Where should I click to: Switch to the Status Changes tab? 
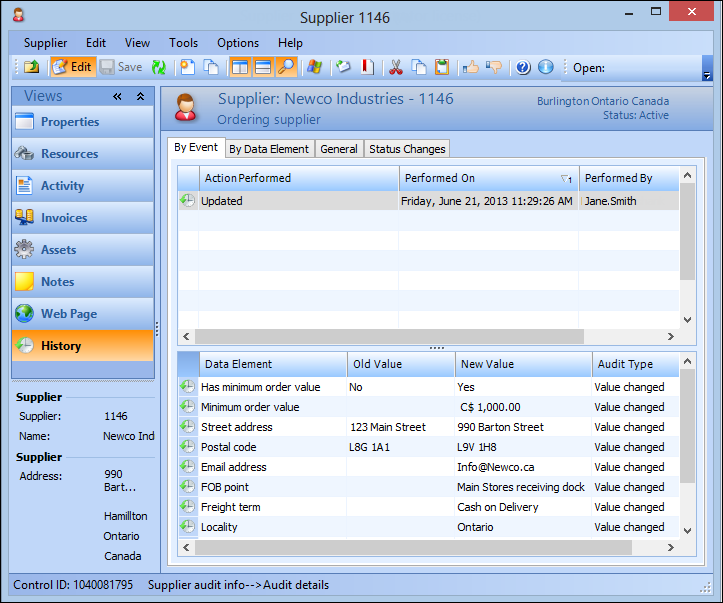406,149
